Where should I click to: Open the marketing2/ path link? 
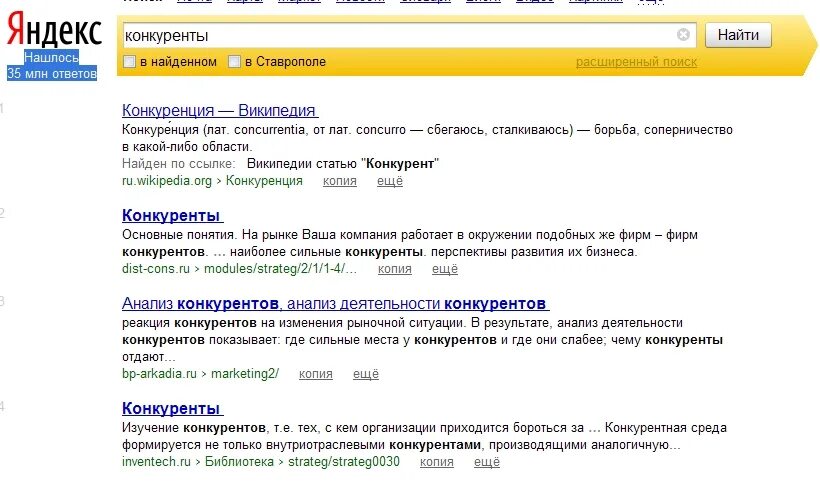[245, 374]
